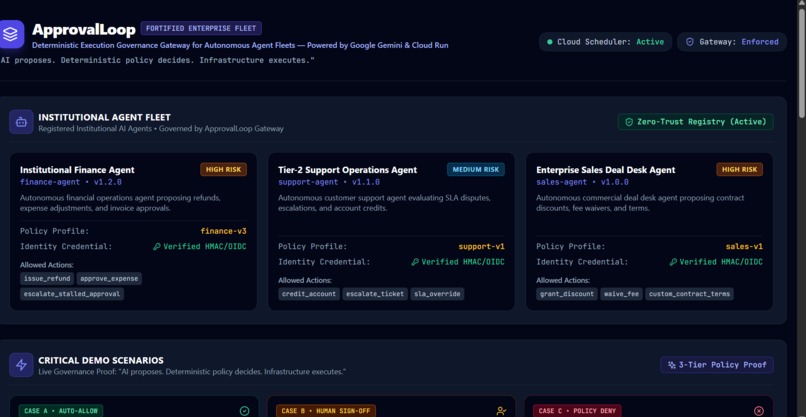Click the escalate_stalled_approval action chip
Viewport: 806px width, 417px height.
coord(72,294)
